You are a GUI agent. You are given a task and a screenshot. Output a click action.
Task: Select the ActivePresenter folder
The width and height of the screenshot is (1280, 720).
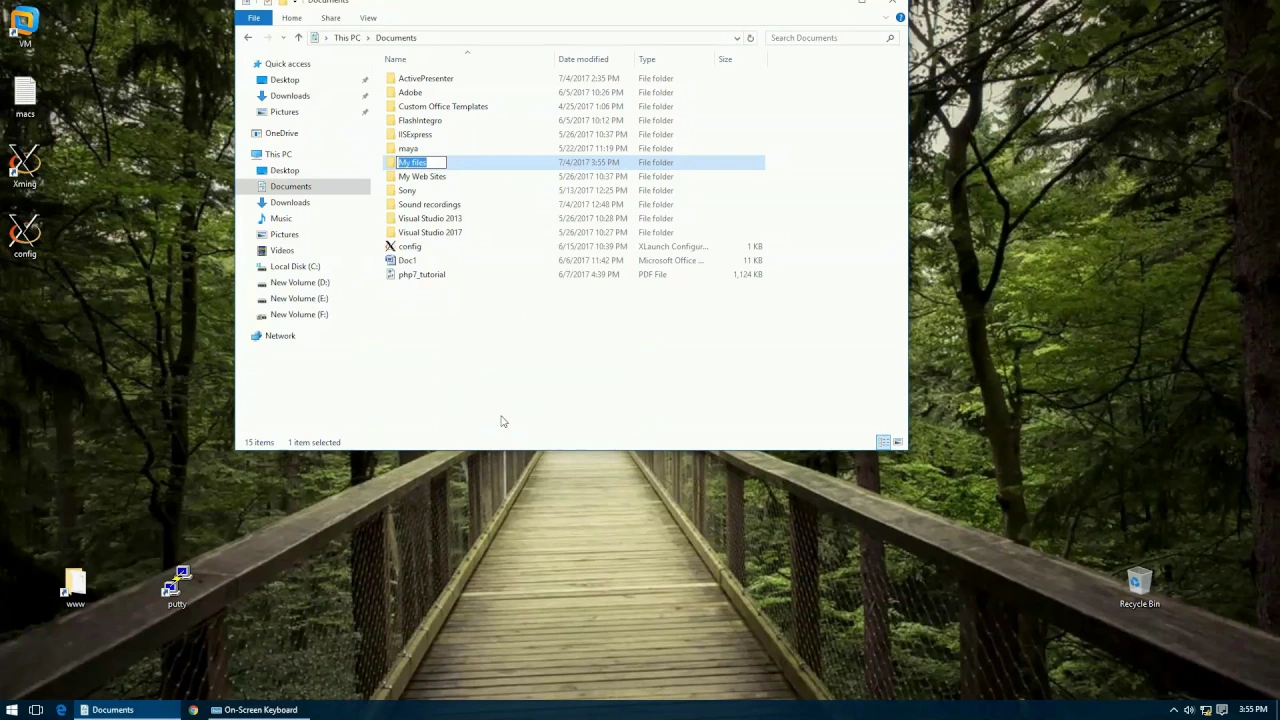click(x=425, y=78)
